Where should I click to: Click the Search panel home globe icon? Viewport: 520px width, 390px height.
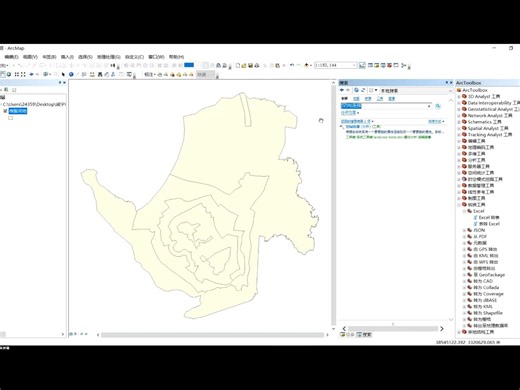pyautogui.click(x=356, y=90)
